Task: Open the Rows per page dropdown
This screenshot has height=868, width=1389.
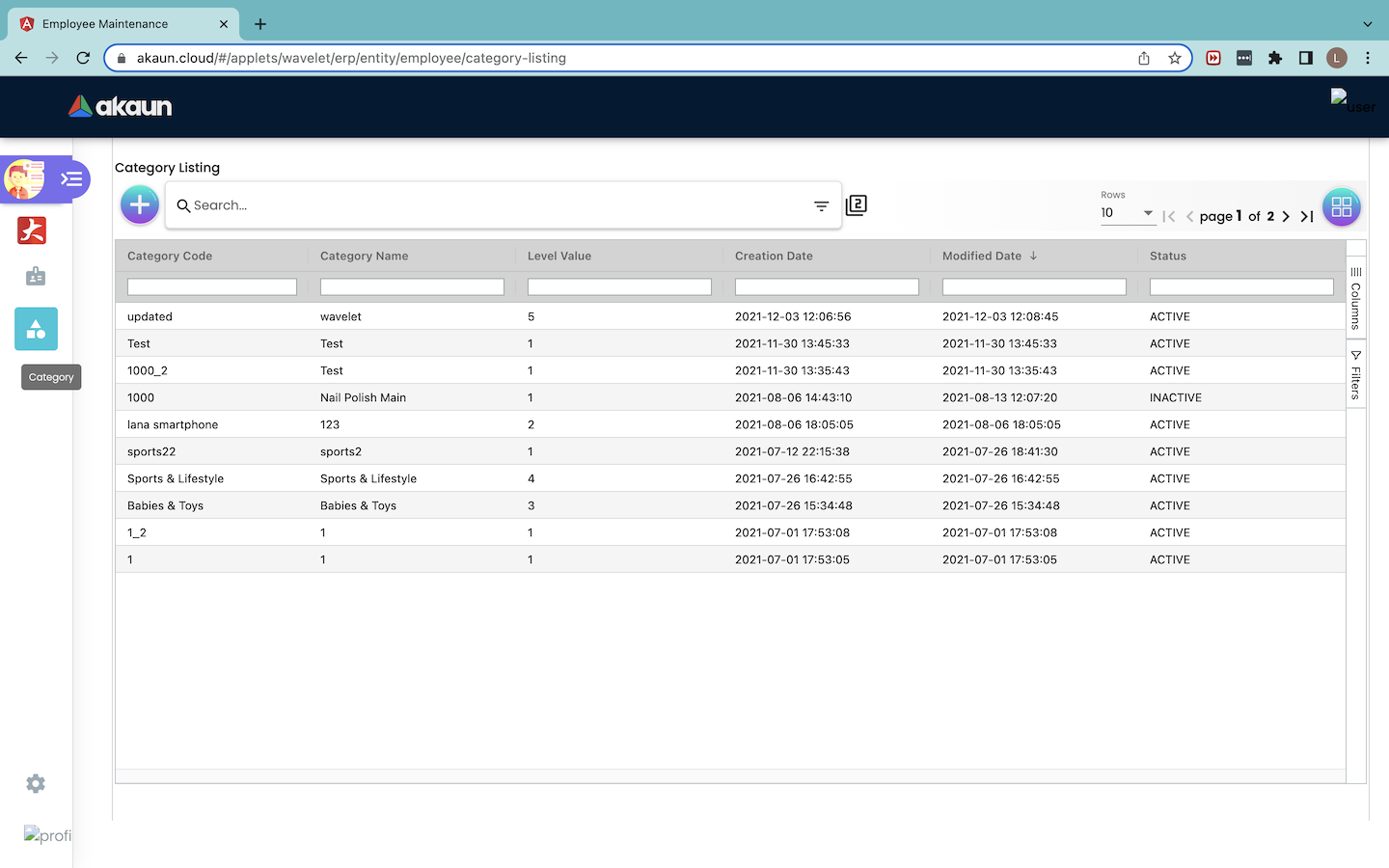Action: click(x=1127, y=213)
